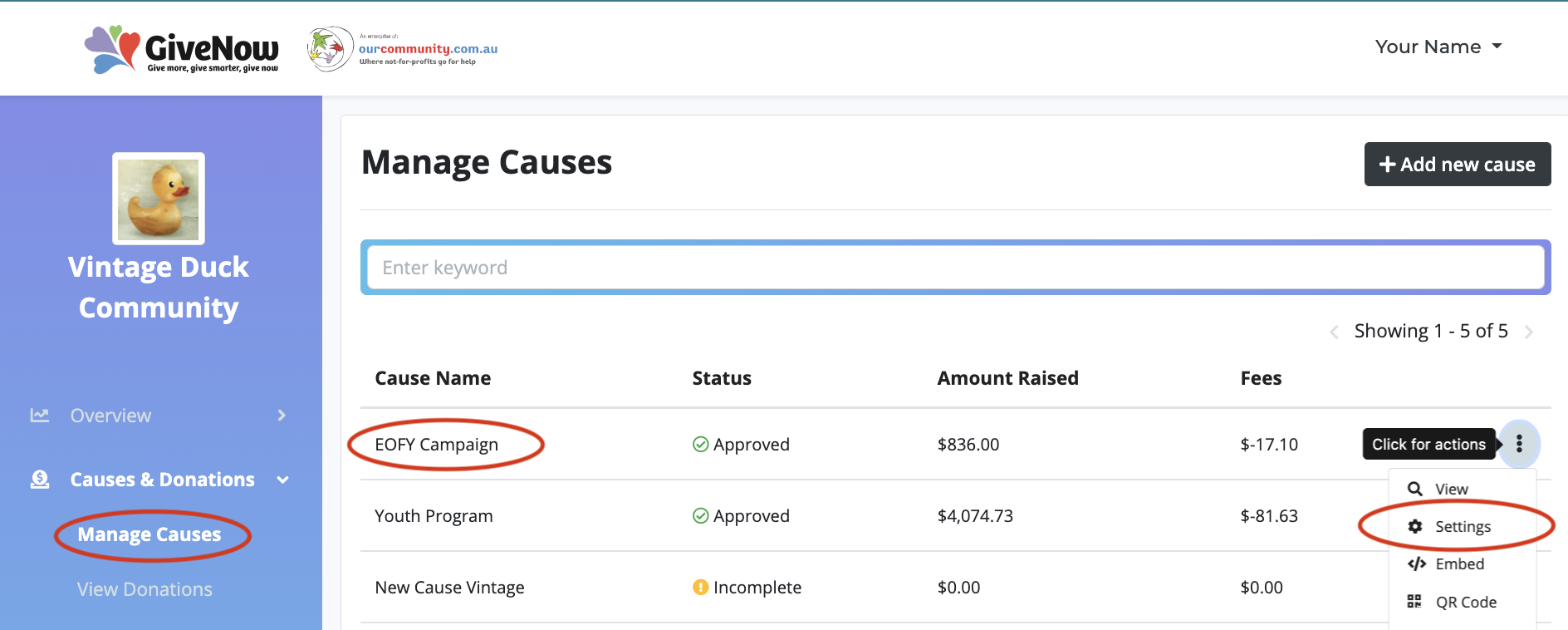Click the $-17.10 fees value

coord(1269,445)
